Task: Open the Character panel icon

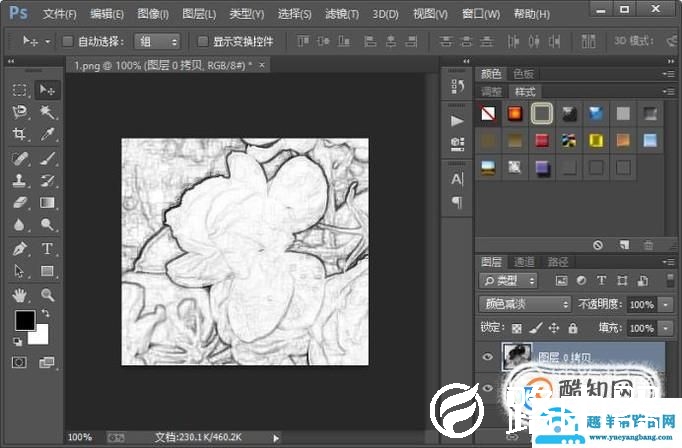Action: (457, 179)
